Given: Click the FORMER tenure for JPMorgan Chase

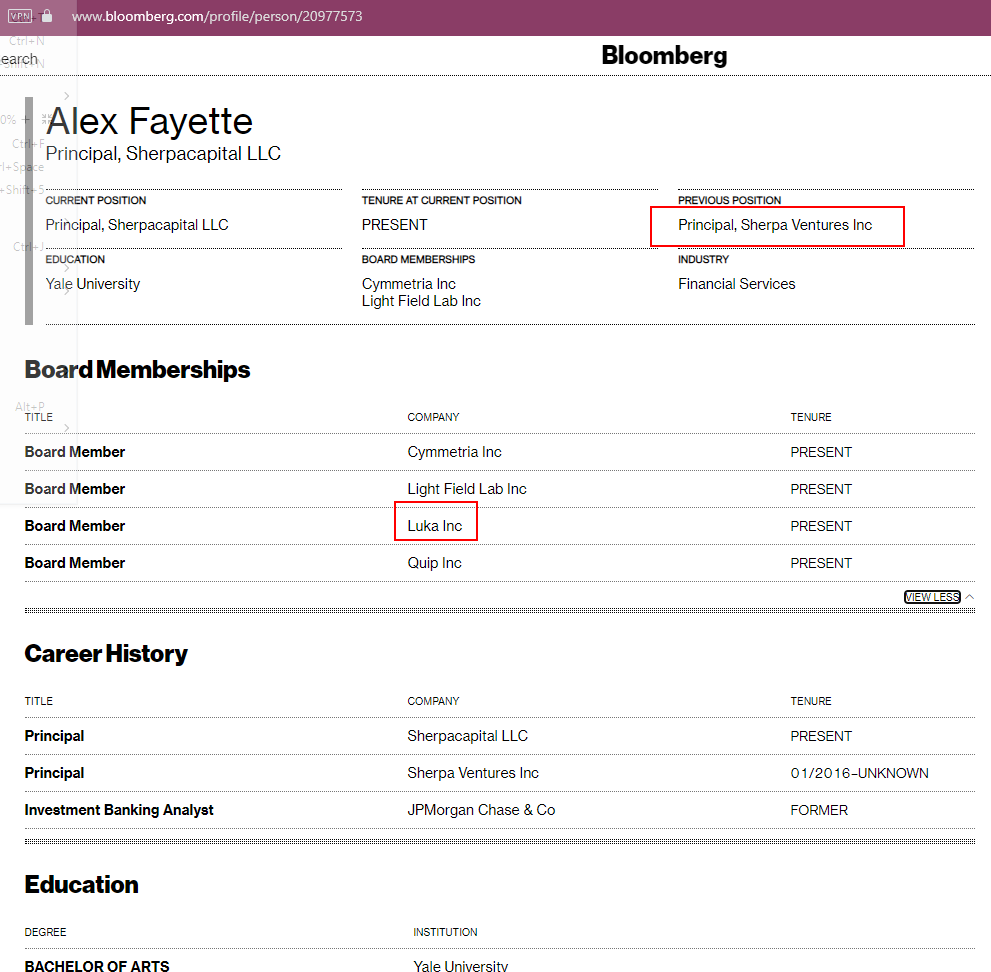Looking at the screenshot, I should click(819, 810).
